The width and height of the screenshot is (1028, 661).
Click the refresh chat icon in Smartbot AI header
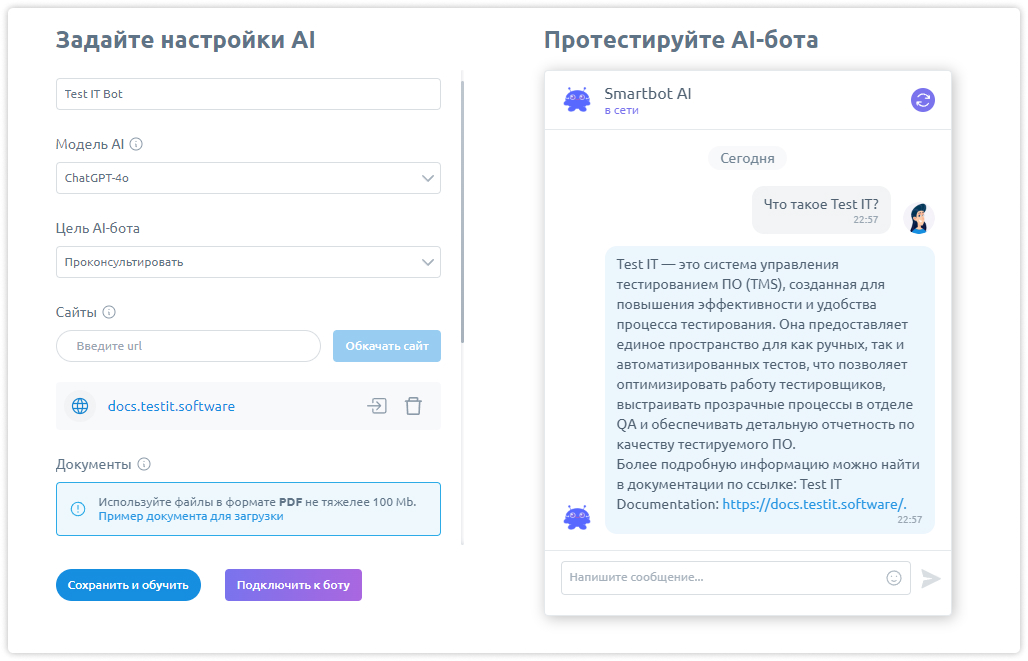tap(922, 100)
